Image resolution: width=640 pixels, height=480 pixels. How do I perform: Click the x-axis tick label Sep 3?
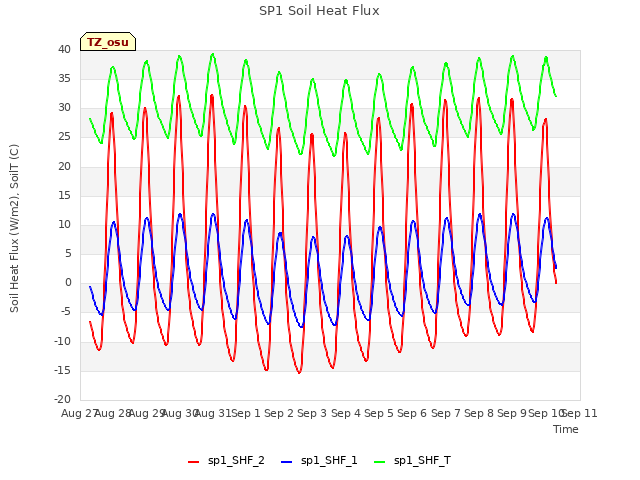[x=312, y=413]
